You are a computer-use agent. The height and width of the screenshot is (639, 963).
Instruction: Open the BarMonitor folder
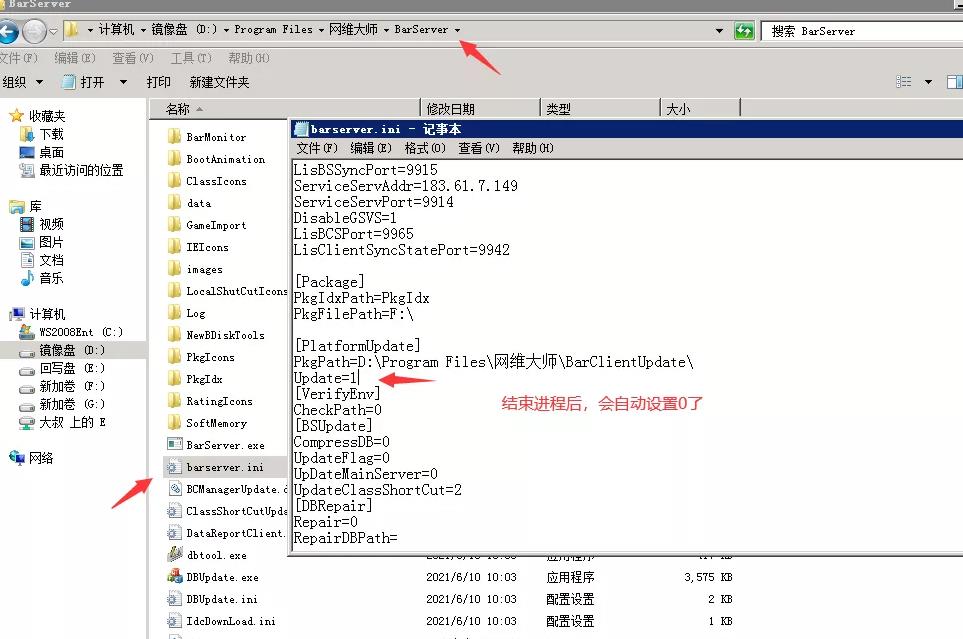[x=215, y=137]
